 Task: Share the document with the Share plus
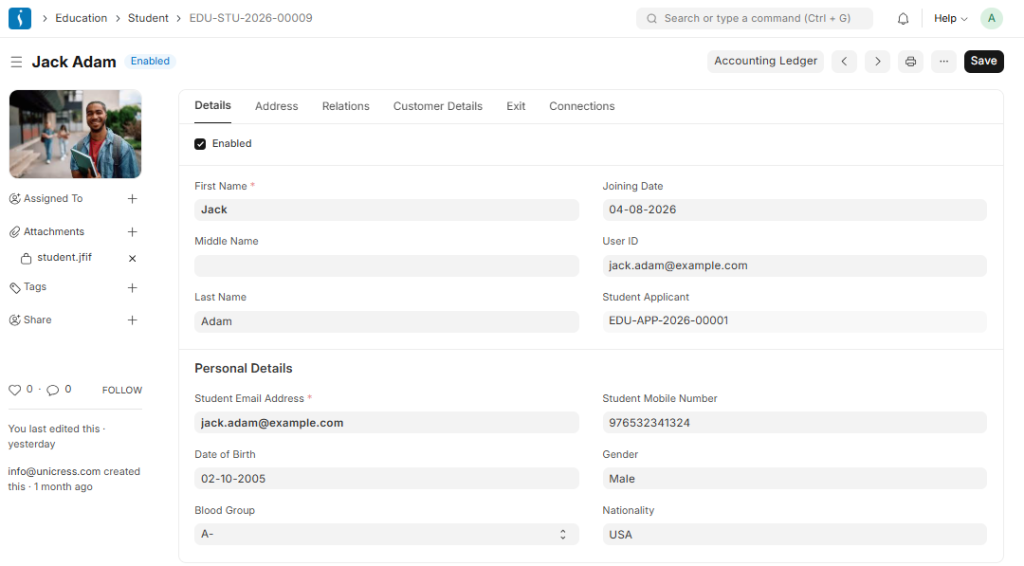(132, 320)
